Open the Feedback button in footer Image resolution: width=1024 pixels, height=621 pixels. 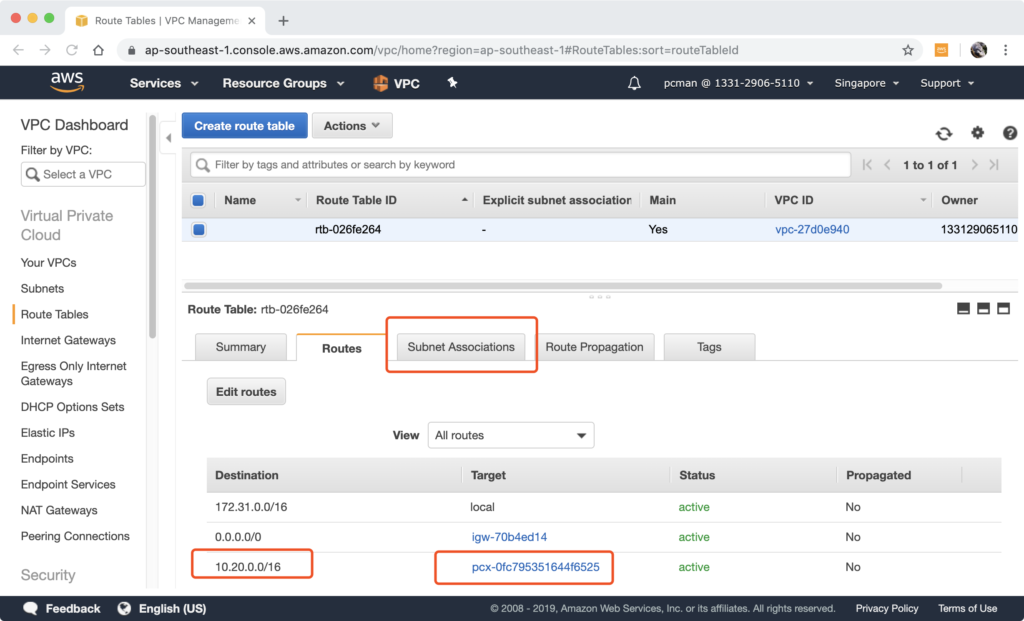[61, 609]
